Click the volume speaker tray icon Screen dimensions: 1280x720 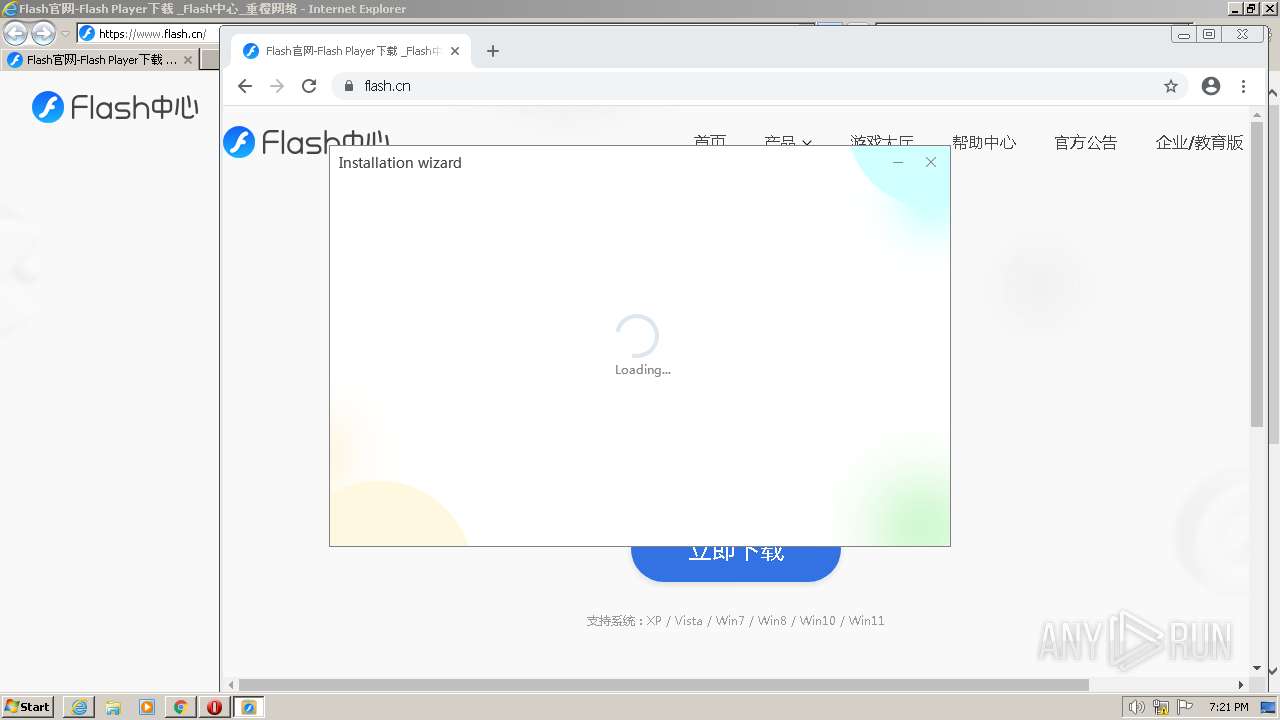point(1136,707)
